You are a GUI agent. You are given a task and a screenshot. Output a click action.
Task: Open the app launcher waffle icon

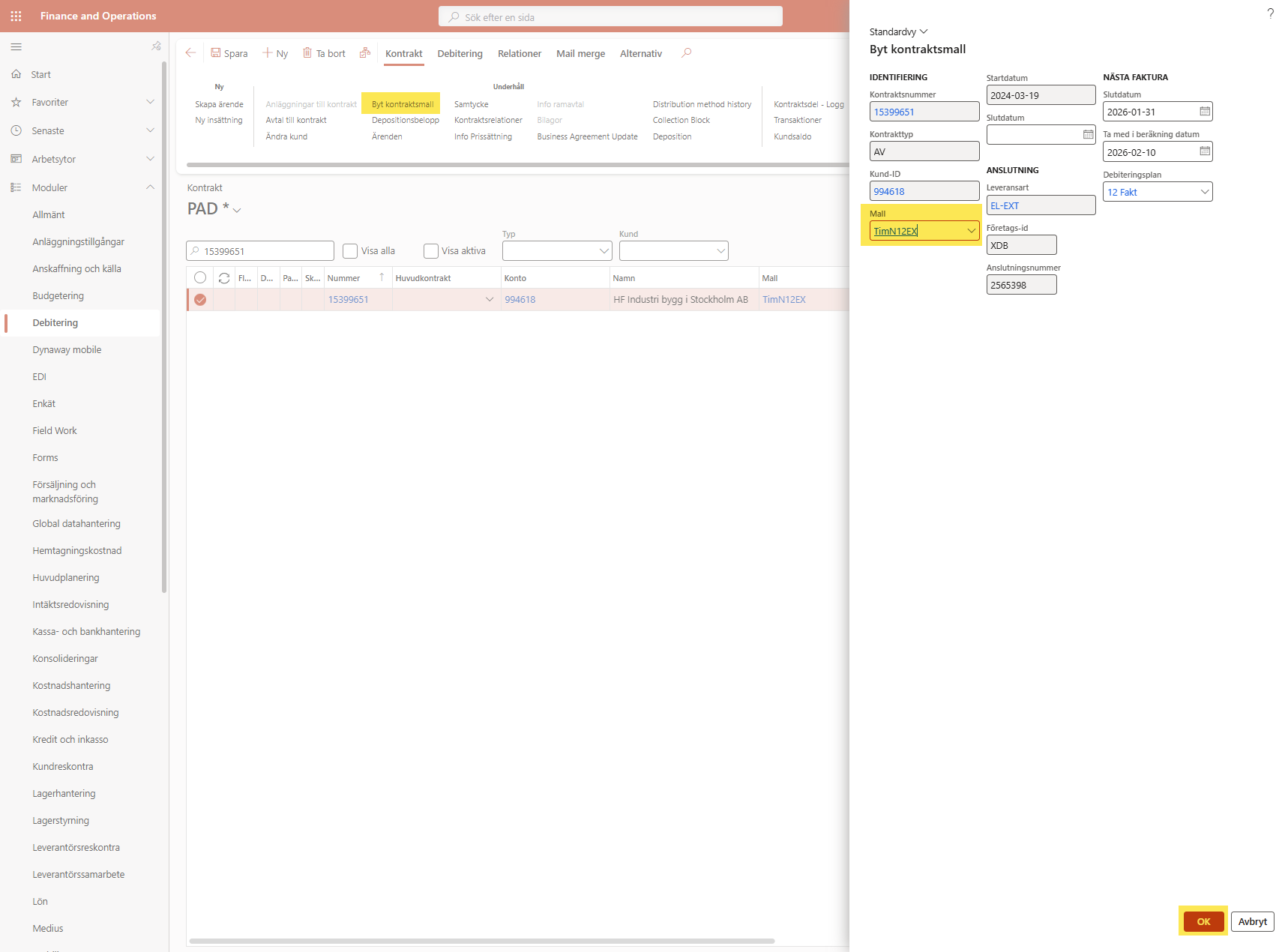16,16
